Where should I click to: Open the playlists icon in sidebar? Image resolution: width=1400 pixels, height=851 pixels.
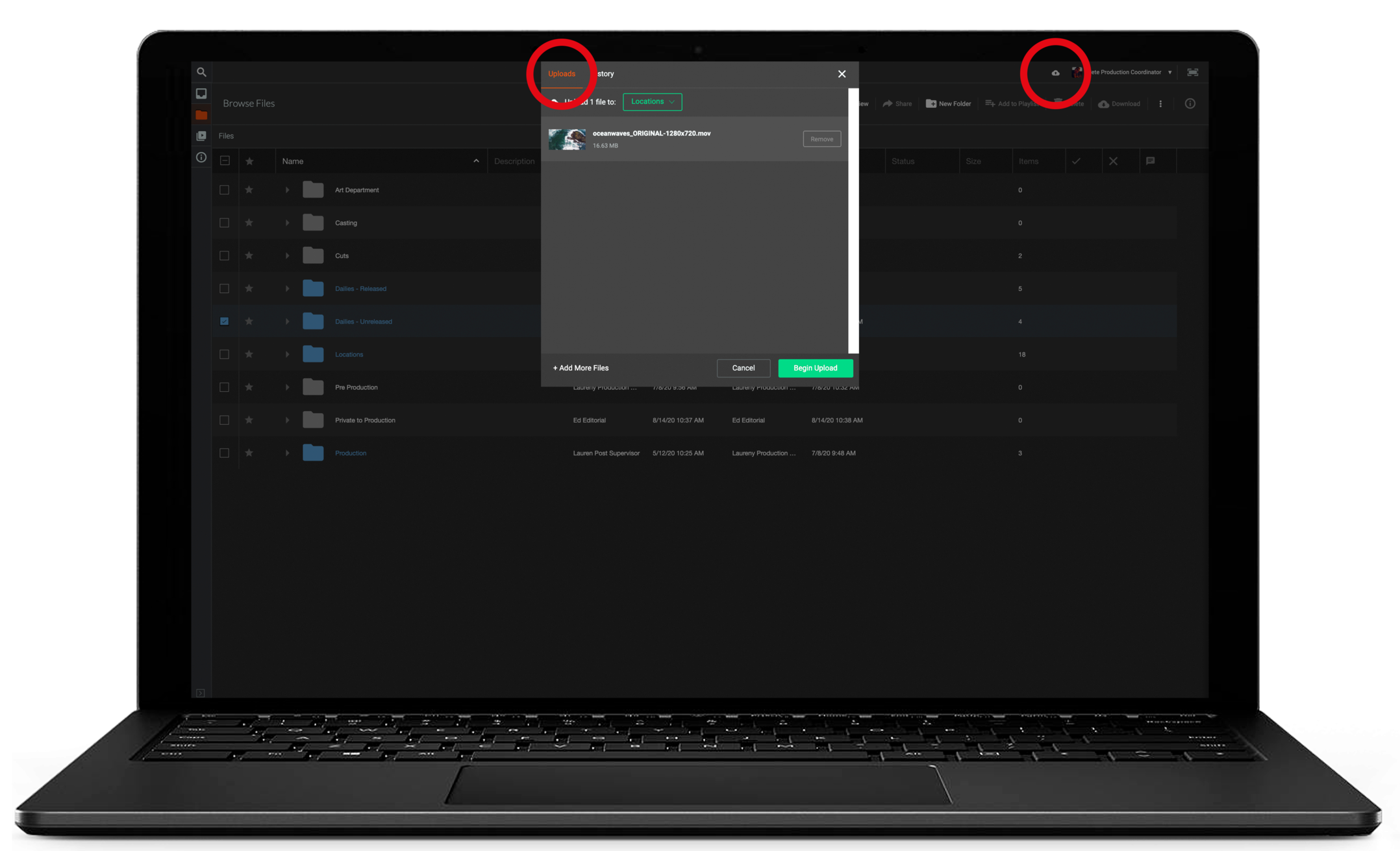201,136
